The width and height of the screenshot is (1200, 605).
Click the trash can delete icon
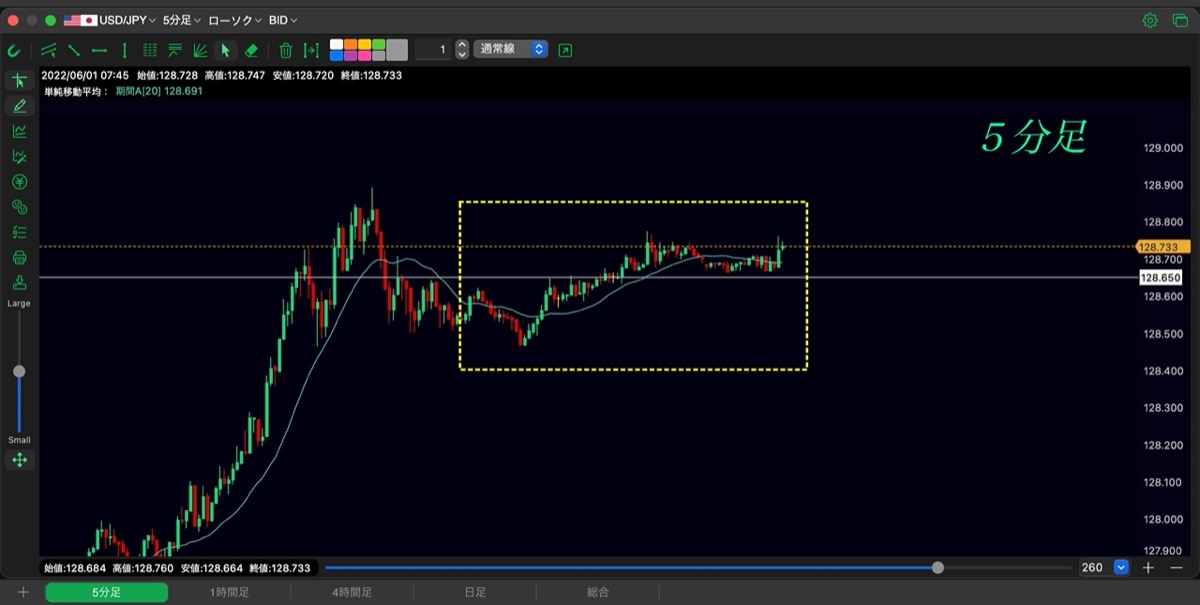coord(286,50)
